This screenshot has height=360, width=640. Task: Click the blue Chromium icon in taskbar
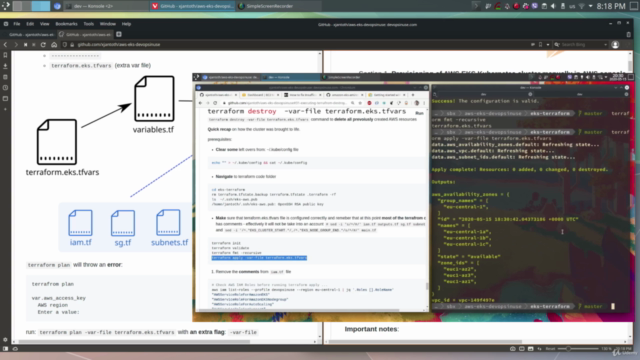pos(57,6)
